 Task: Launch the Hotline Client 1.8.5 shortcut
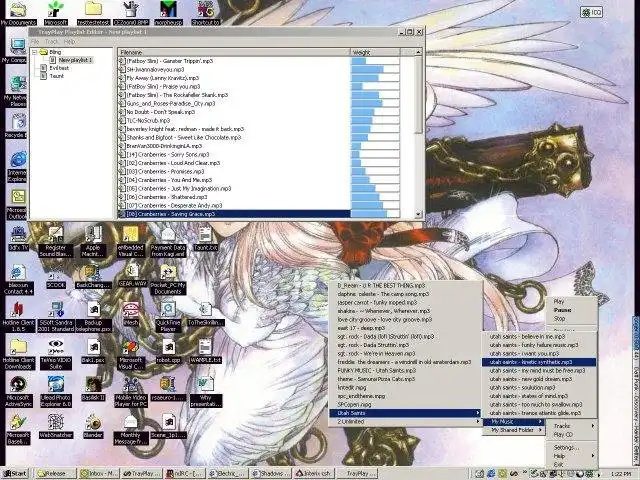[x=18, y=317]
